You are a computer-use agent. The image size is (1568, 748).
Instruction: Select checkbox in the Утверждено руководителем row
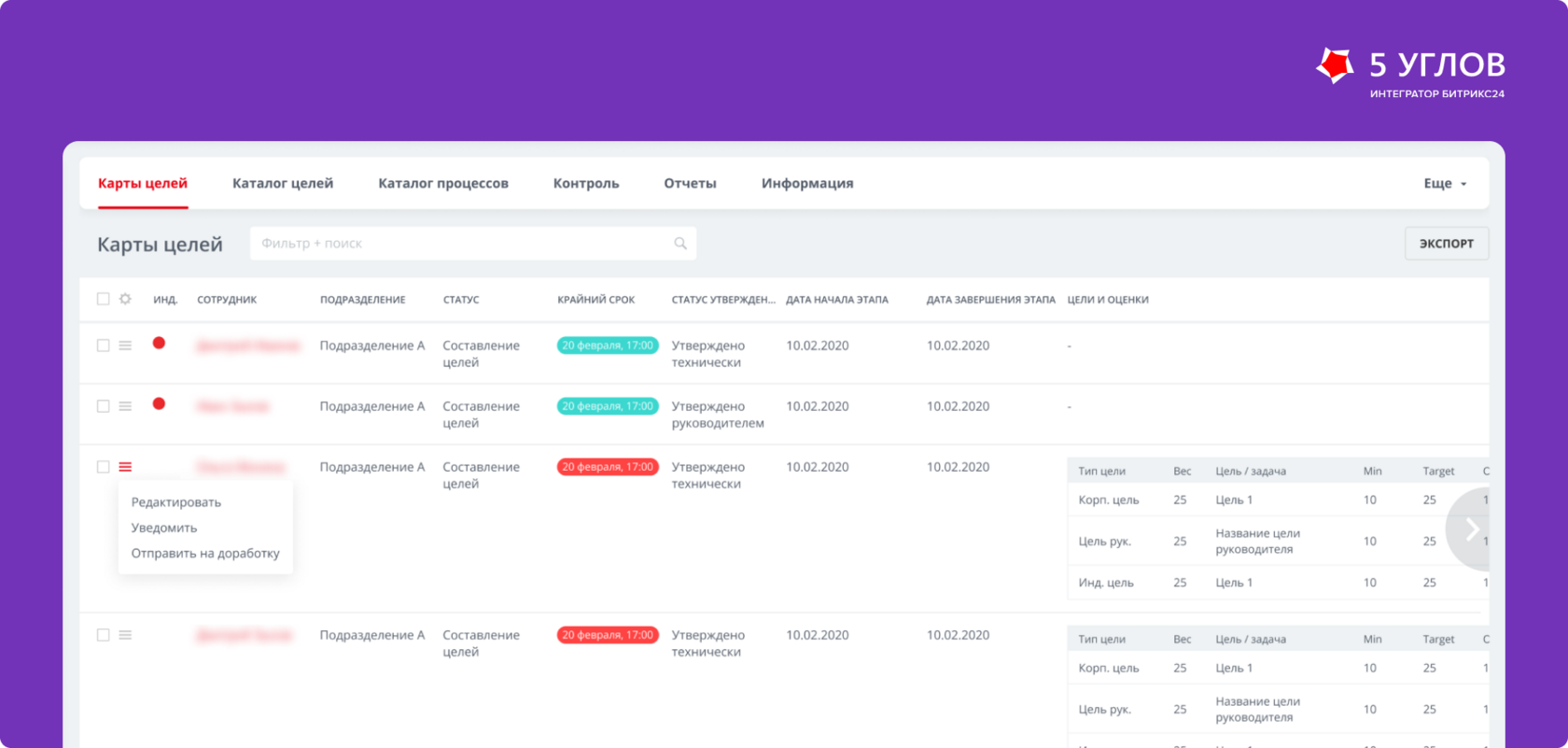pos(103,406)
